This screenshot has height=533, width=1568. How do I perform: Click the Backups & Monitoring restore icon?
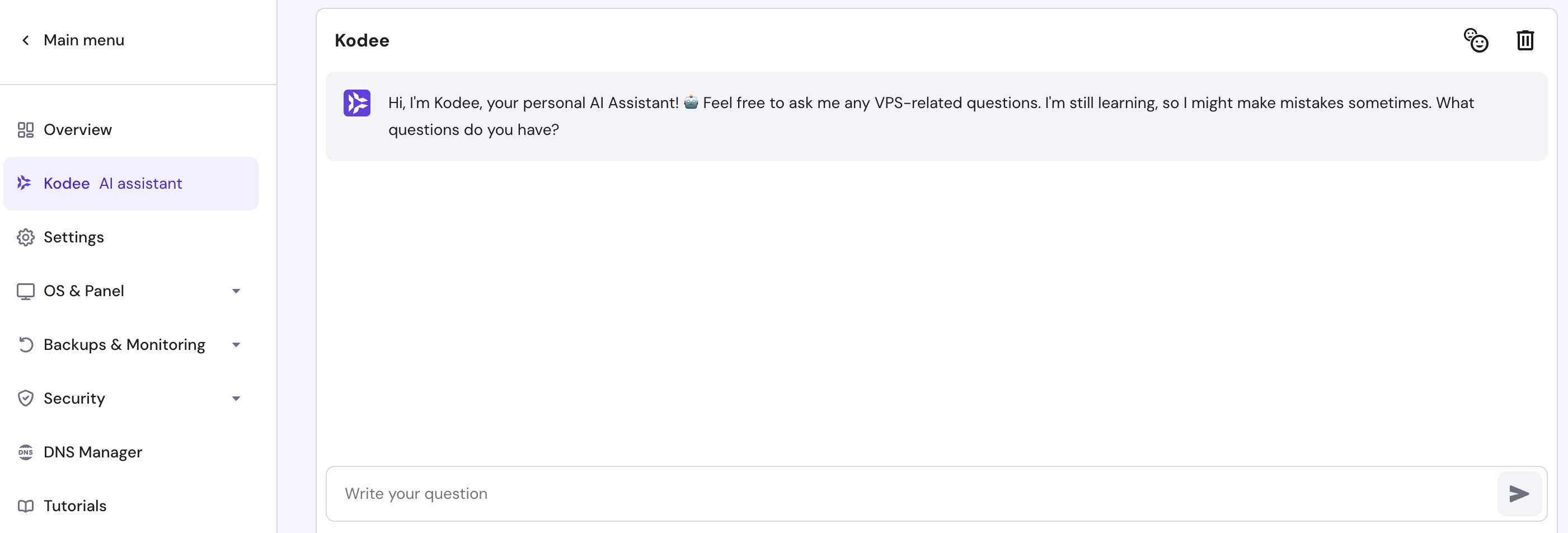point(26,345)
